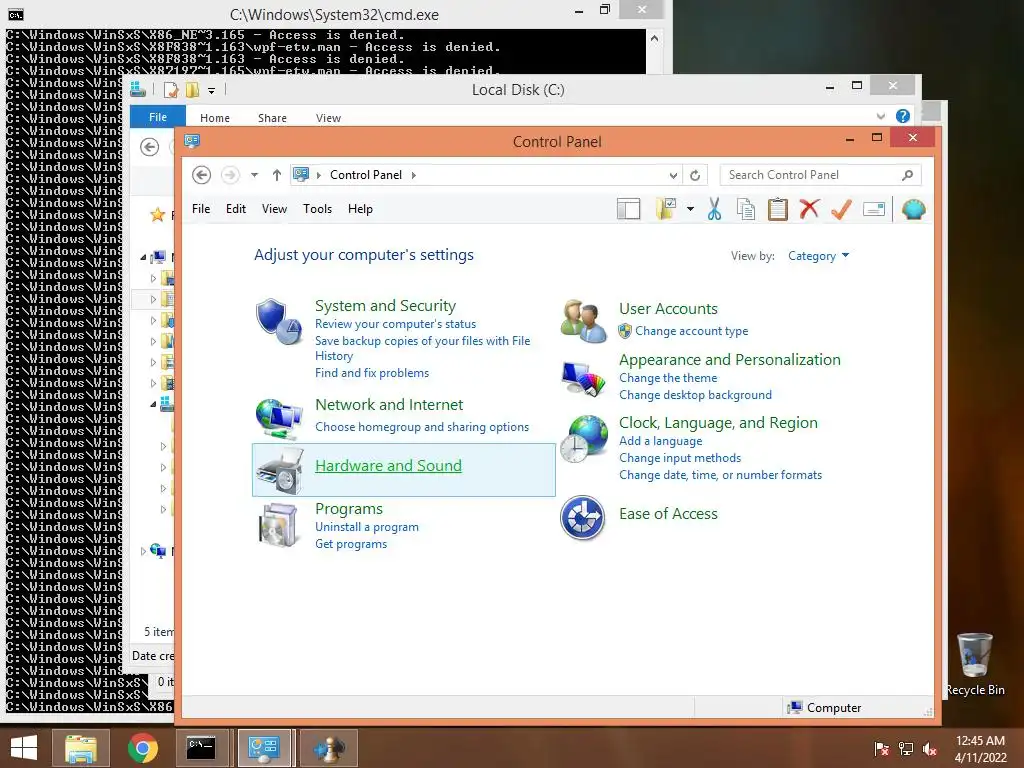Click the Paste clipboard toolbar icon

tap(777, 209)
